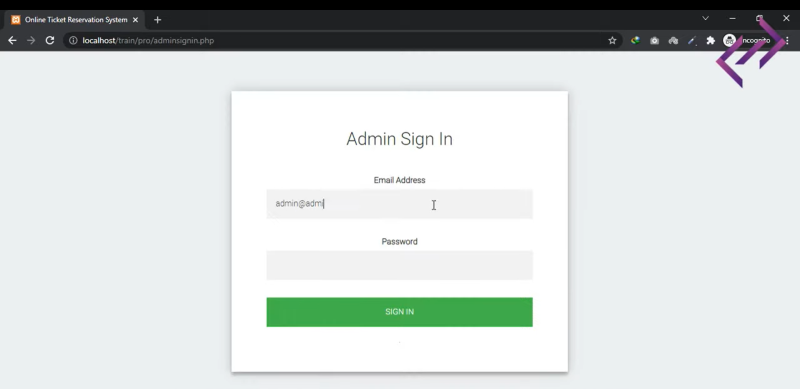The height and width of the screenshot is (389, 800).
Task: Open a new browser tab
Action: 158,20
